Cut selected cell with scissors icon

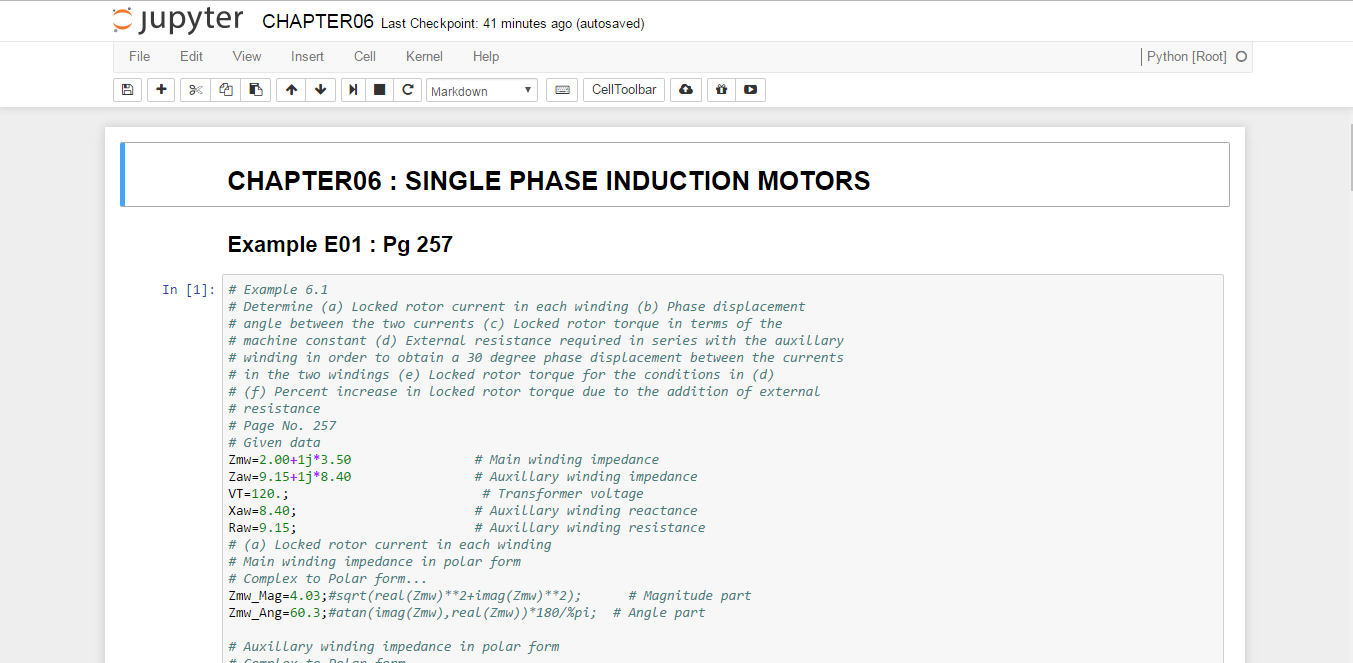coord(196,90)
